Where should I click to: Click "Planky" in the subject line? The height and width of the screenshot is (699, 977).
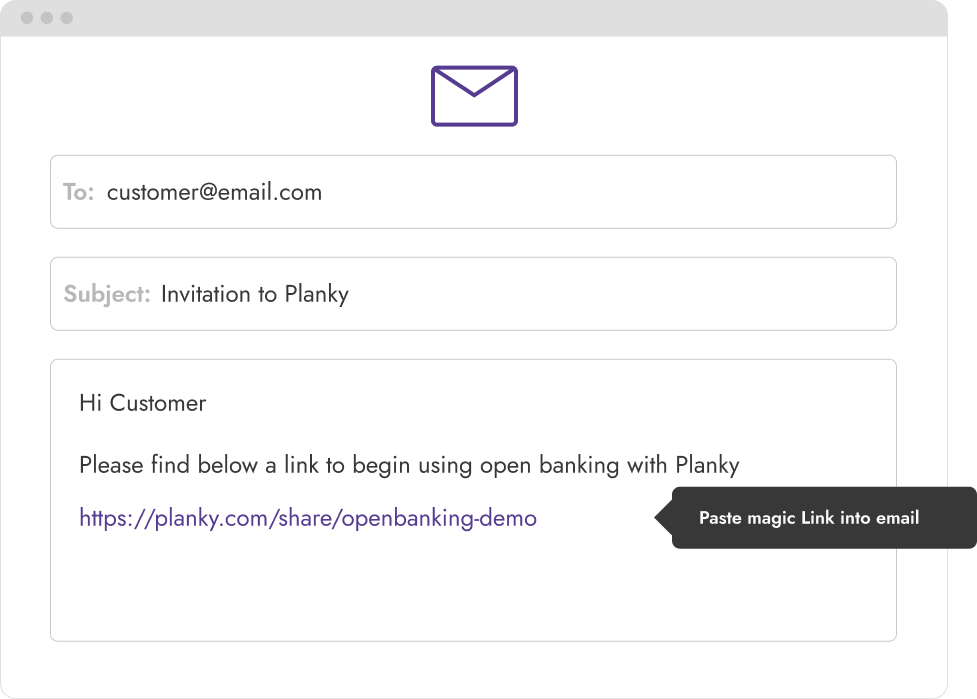(x=317, y=294)
